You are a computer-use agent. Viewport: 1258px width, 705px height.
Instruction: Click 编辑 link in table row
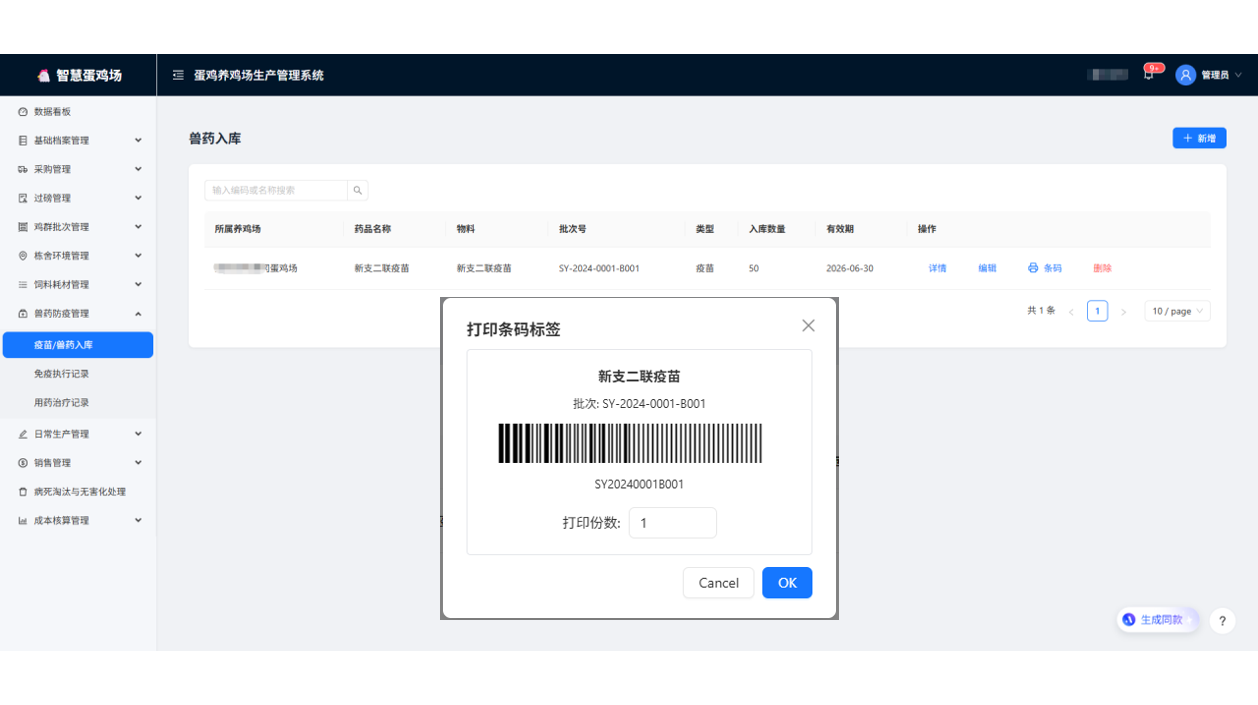(987, 268)
